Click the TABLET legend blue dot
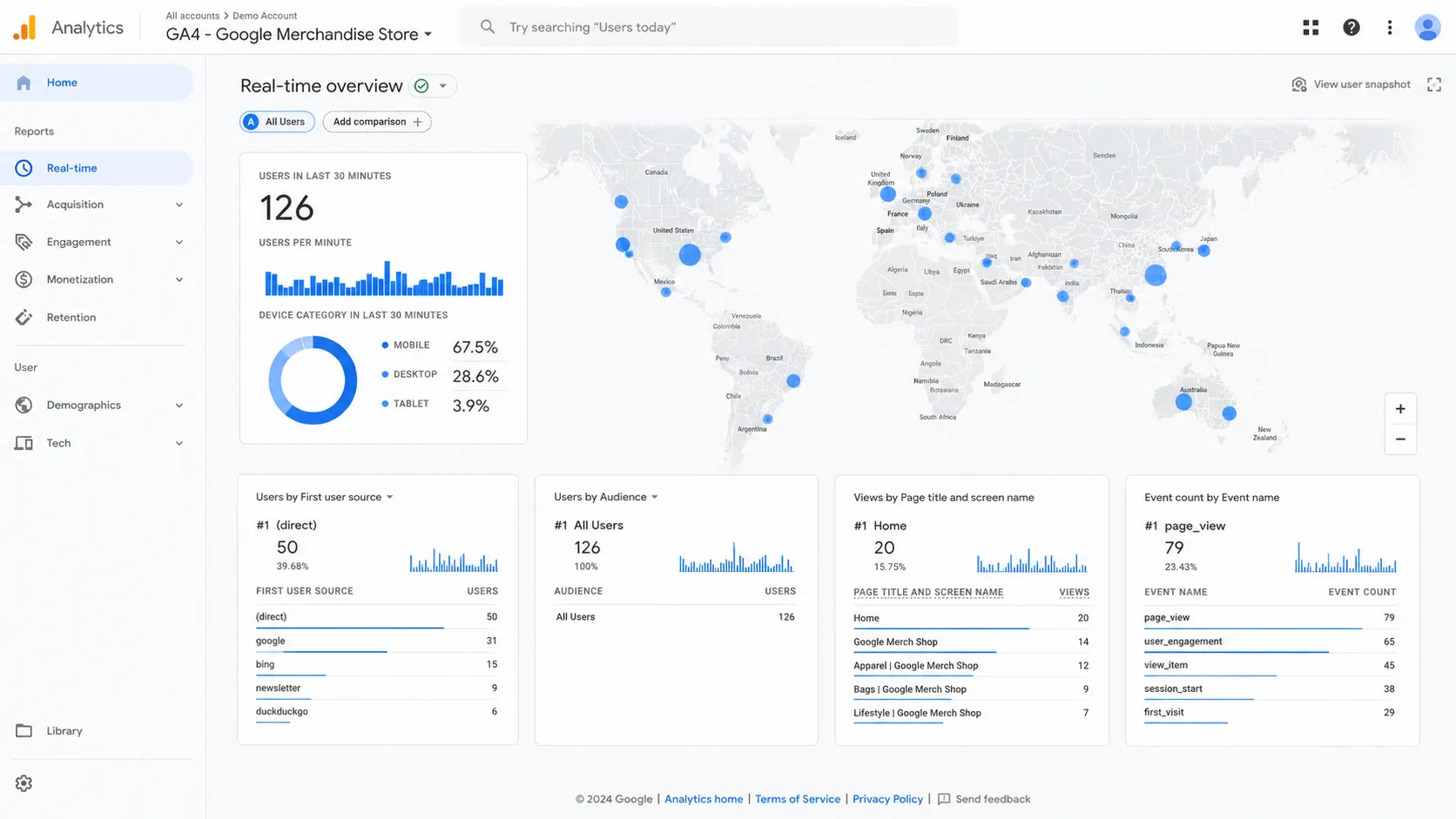 385,404
